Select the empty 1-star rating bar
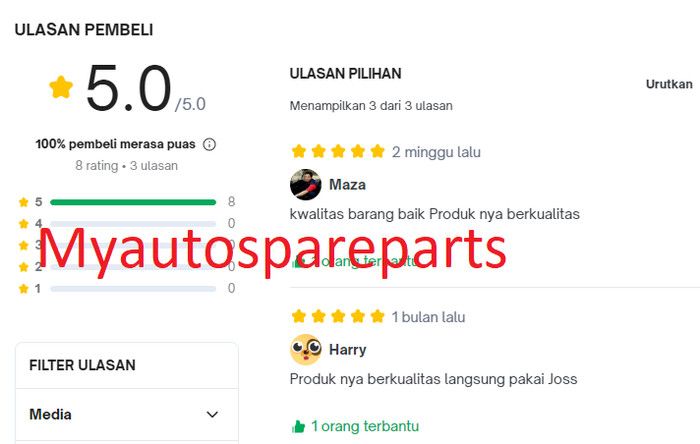Viewport: 700px width, 444px height. tap(133, 289)
